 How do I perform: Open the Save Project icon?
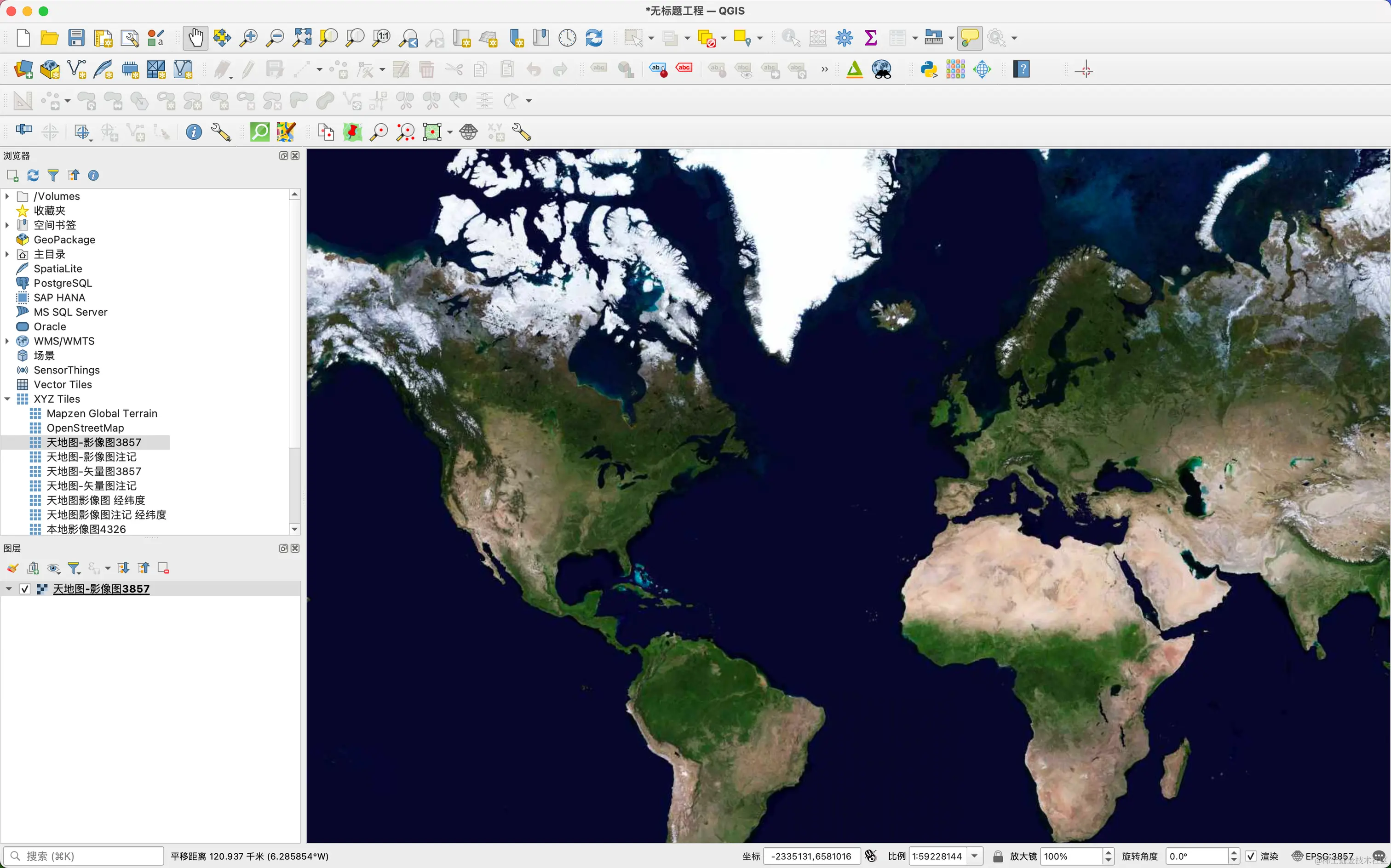(x=76, y=38)
